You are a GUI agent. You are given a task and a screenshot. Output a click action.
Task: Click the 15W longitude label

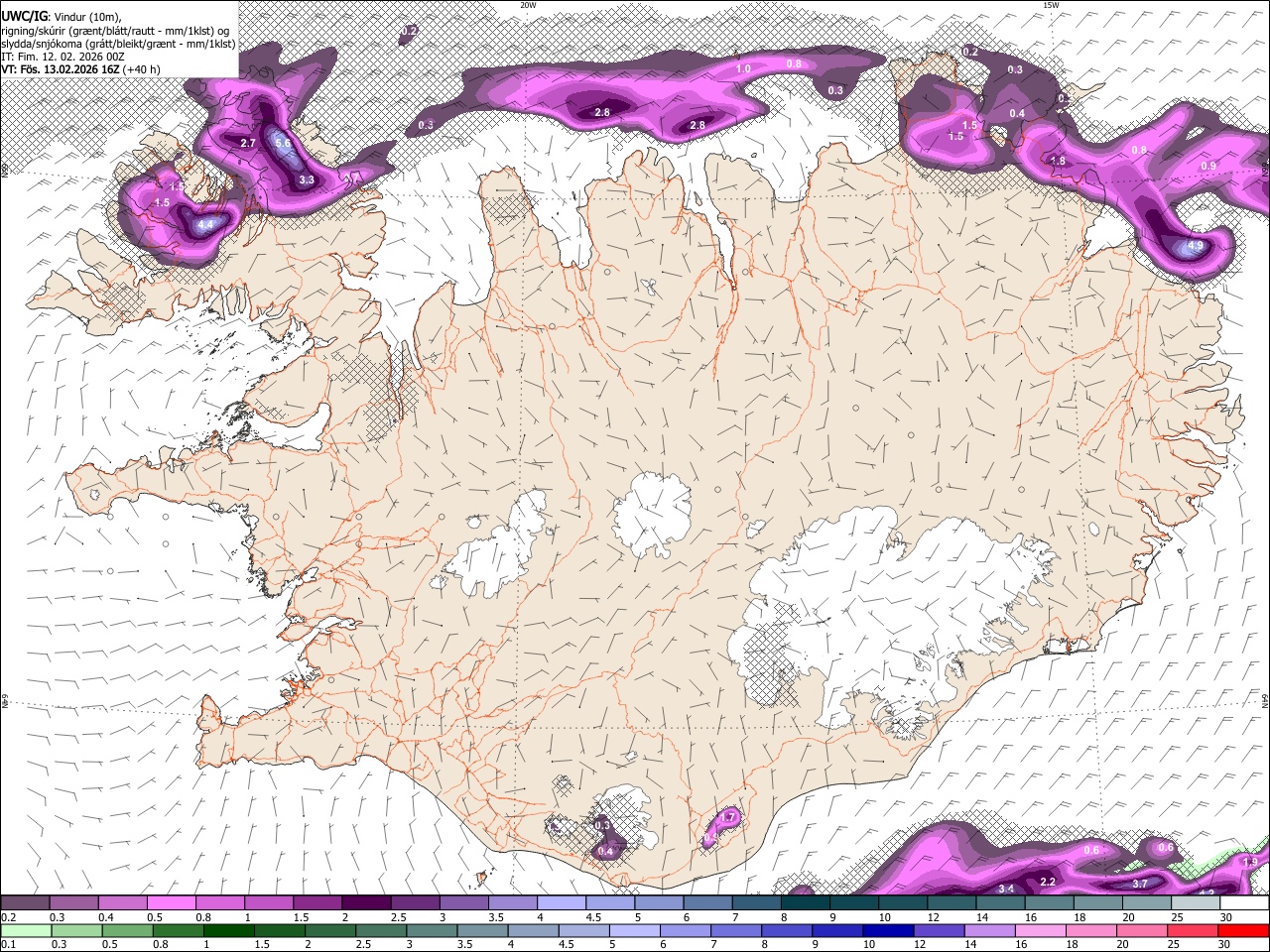pyautogui.click(x=1051, y=5)
